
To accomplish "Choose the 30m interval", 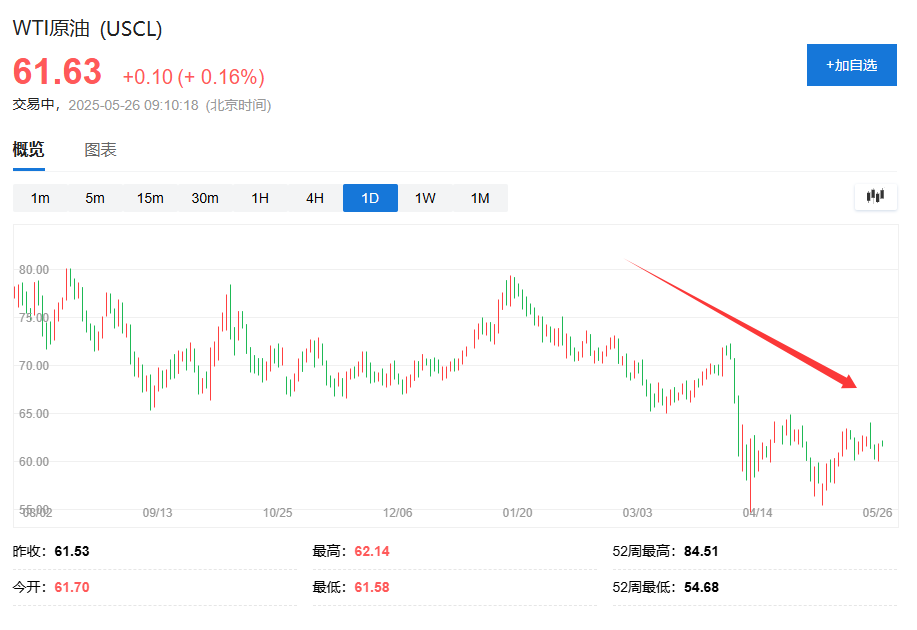I will coord(205,198).
